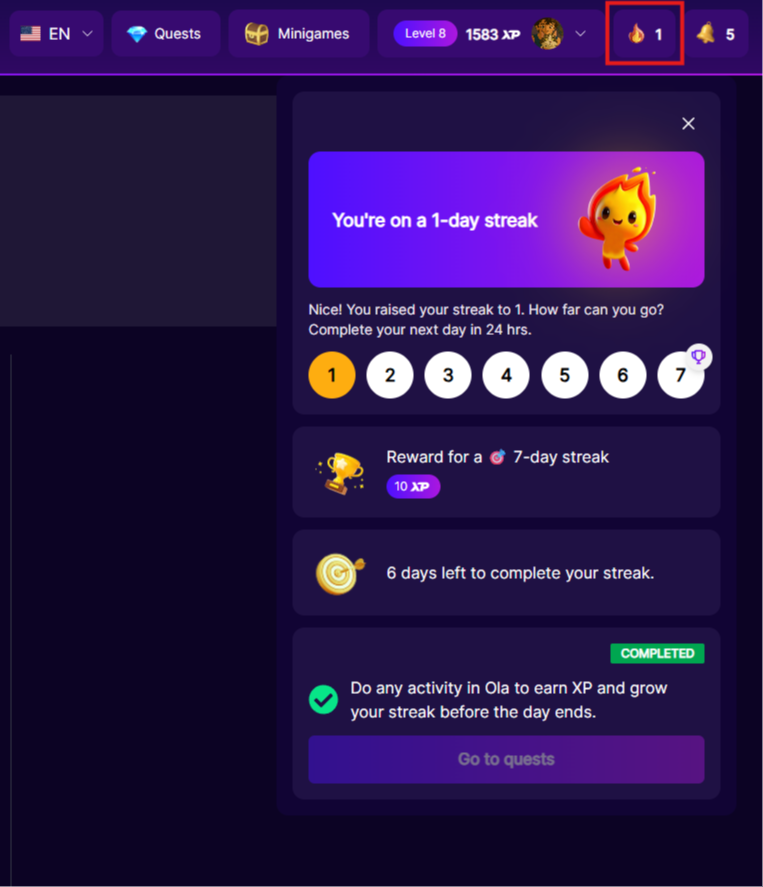The width and height of the screenshot is (763, 887).
Task: Close the streak panel
Action: click(688, 123)
